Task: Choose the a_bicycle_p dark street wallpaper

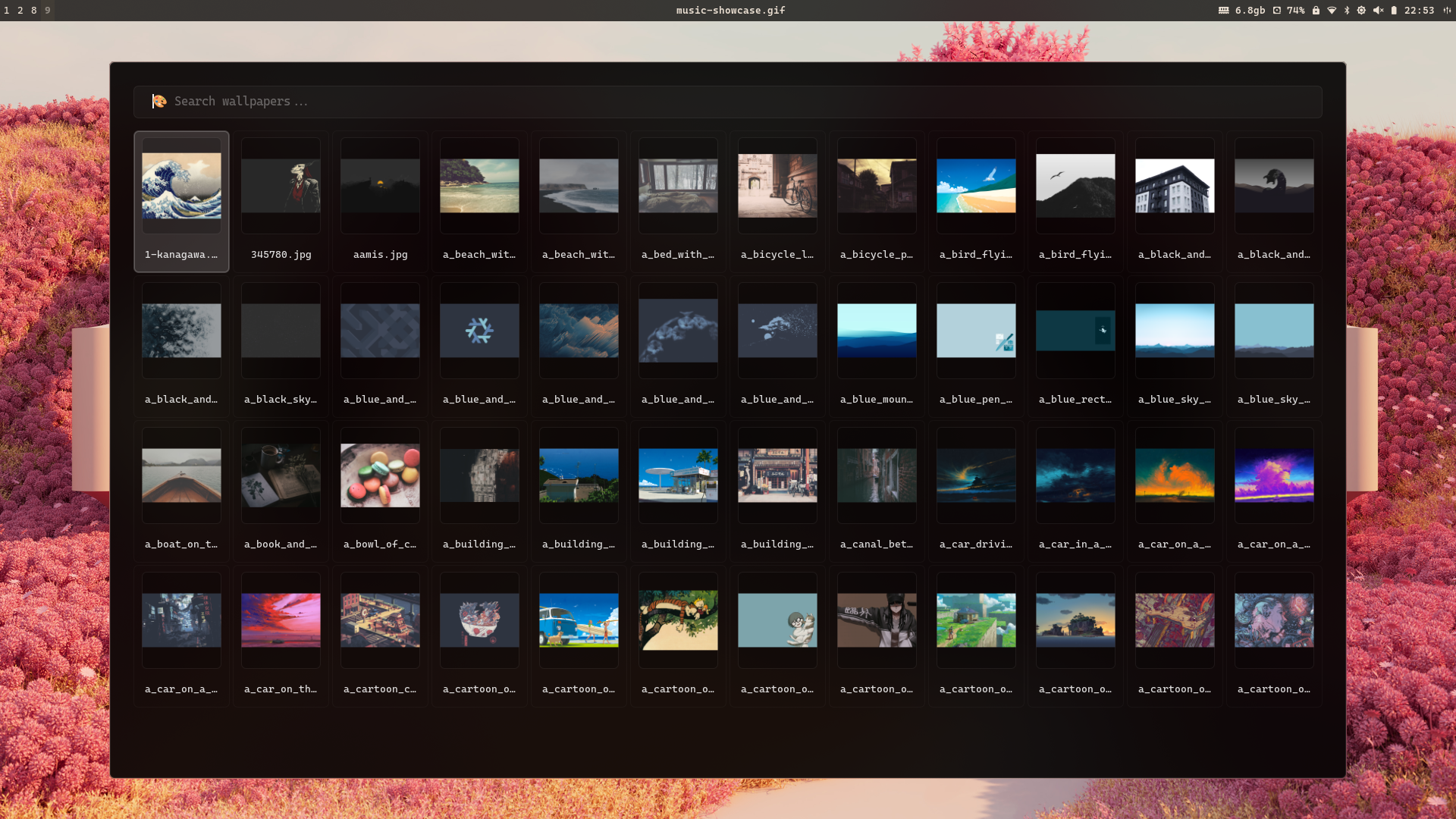Action: pos(877,202)
